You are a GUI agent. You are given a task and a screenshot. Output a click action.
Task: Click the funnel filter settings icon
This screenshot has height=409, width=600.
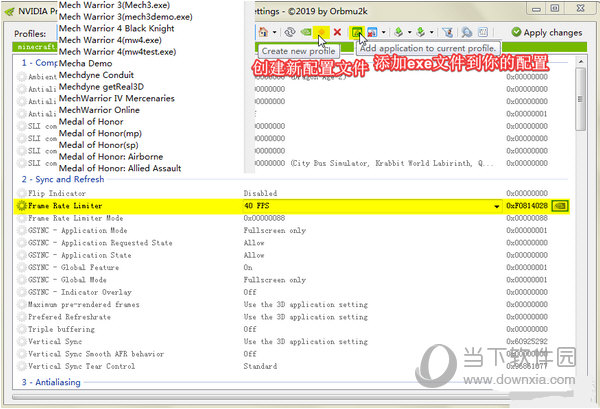pyautogui.click(x=447, y=32)
